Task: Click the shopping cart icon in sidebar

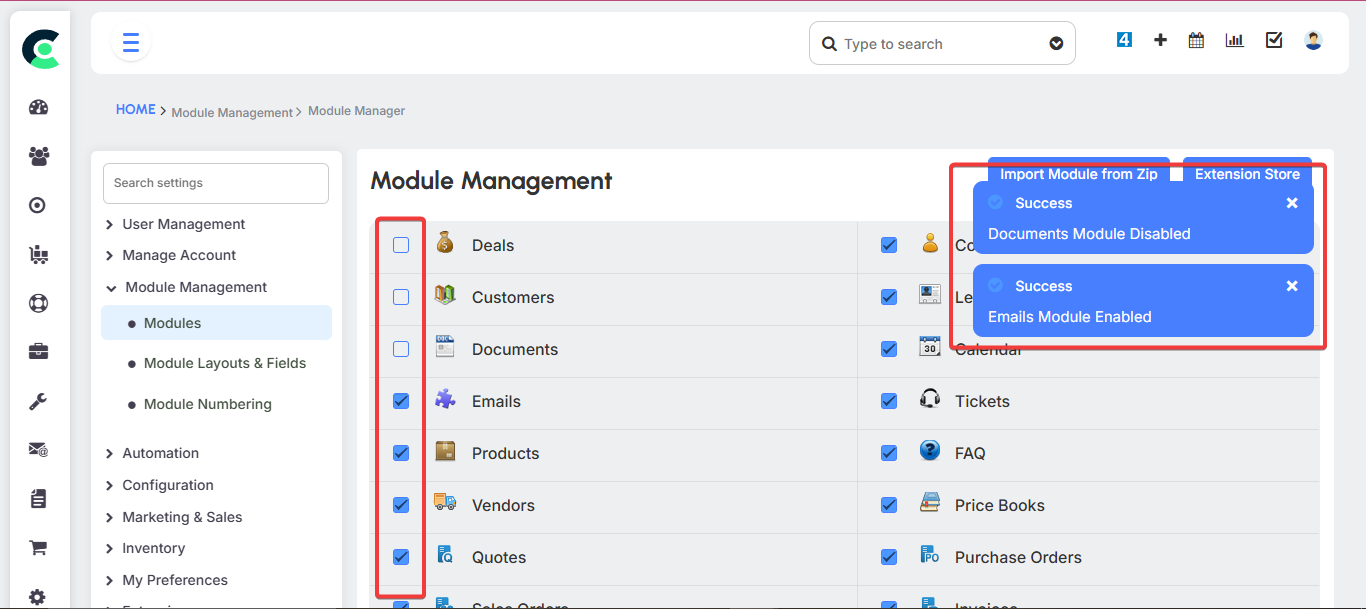Action: 37,547
